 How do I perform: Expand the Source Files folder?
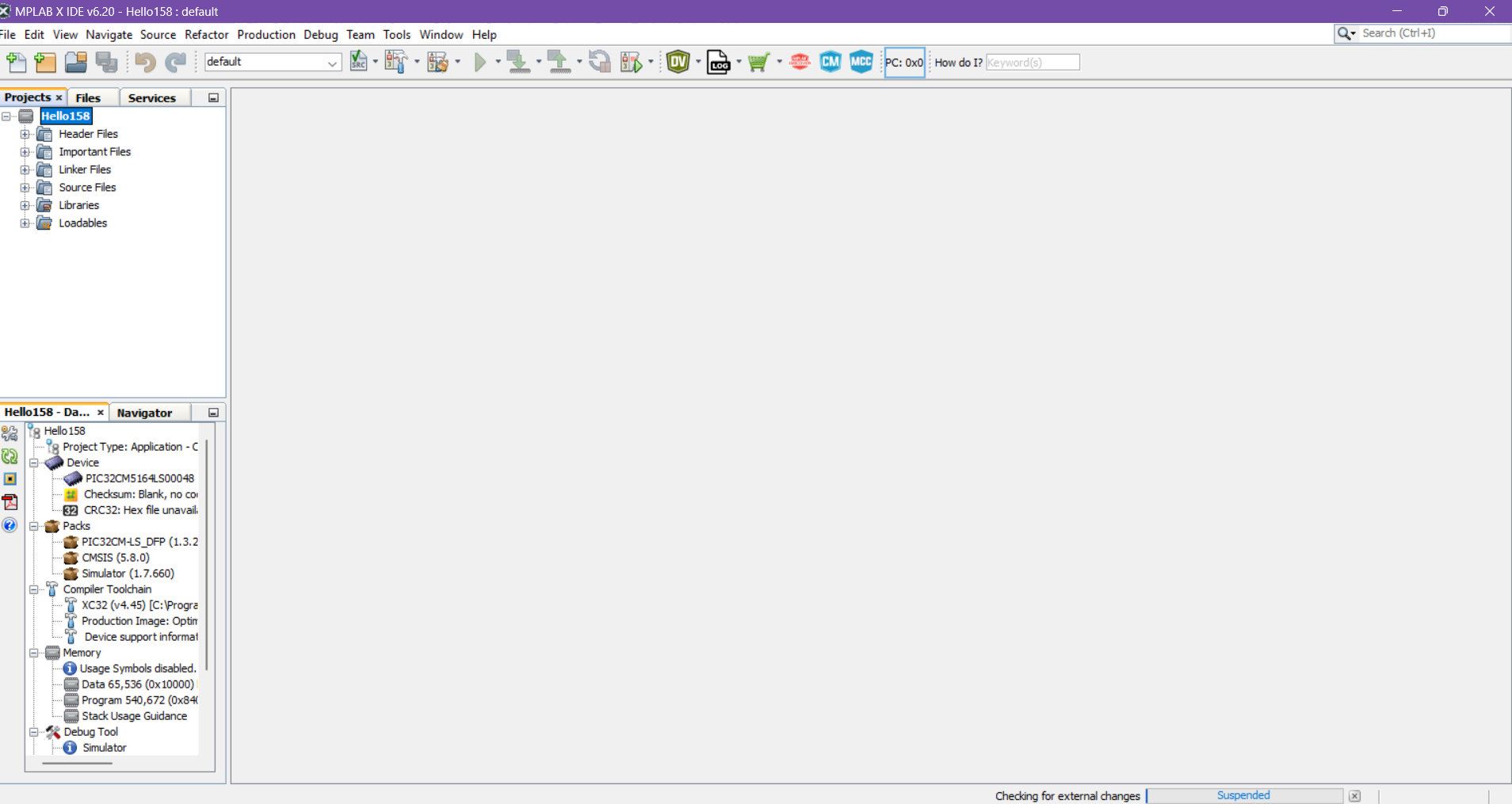pyautogui.click(x=25, y=188)
